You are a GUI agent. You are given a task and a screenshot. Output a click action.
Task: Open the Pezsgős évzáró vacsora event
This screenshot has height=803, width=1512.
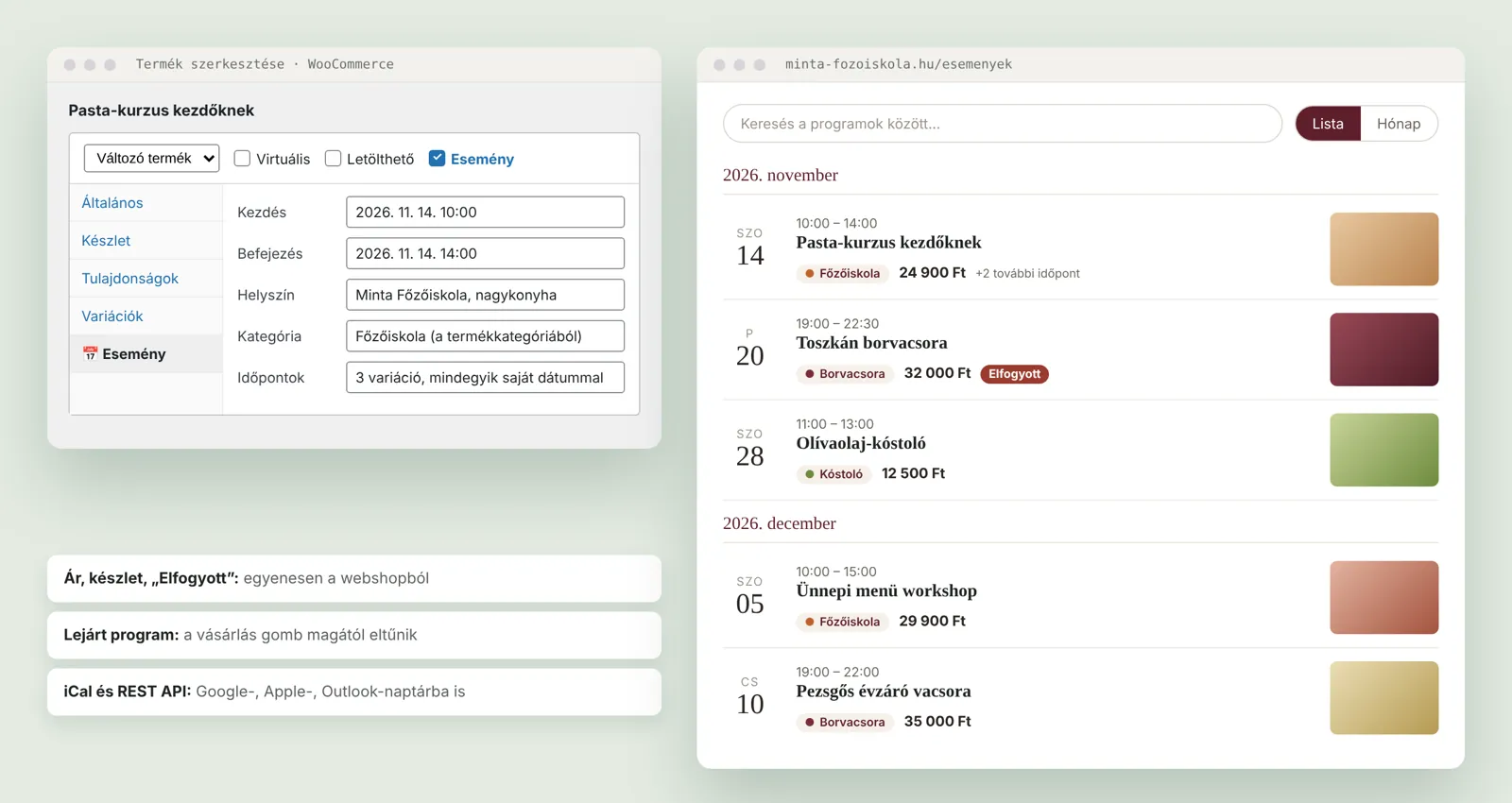click(x=884, y=691)
